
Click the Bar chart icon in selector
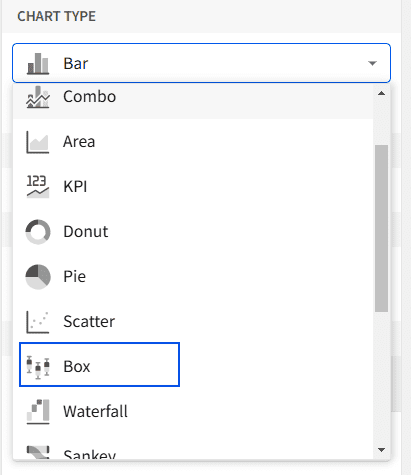(x=38, y=63)
